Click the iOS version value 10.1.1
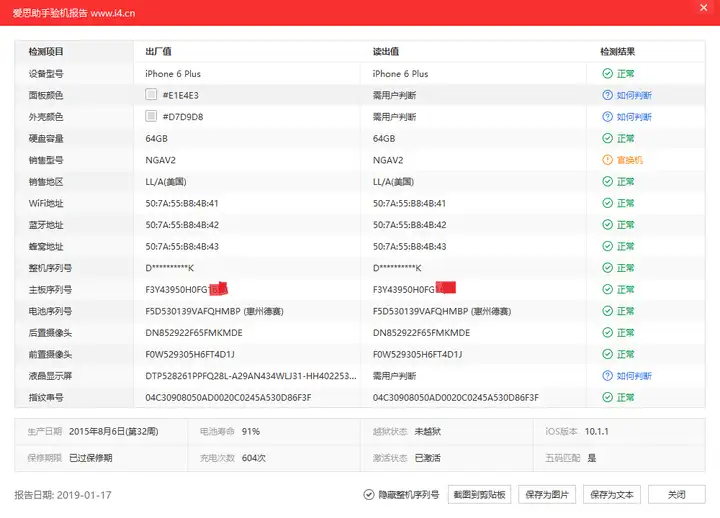Screen dimensions: 720x518 [596, 432]
